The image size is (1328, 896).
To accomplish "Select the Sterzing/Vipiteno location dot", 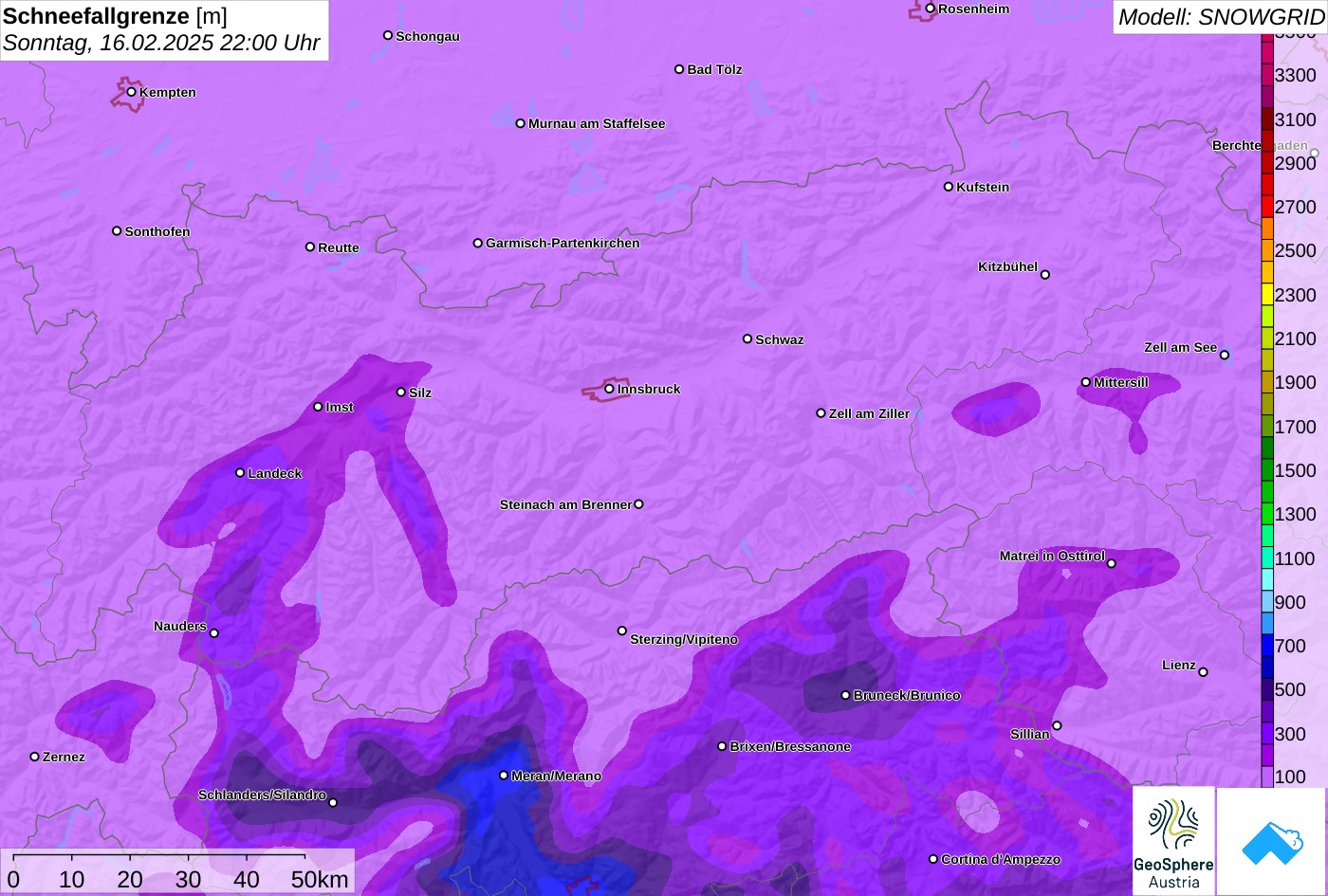I will (x=622, y=631).
